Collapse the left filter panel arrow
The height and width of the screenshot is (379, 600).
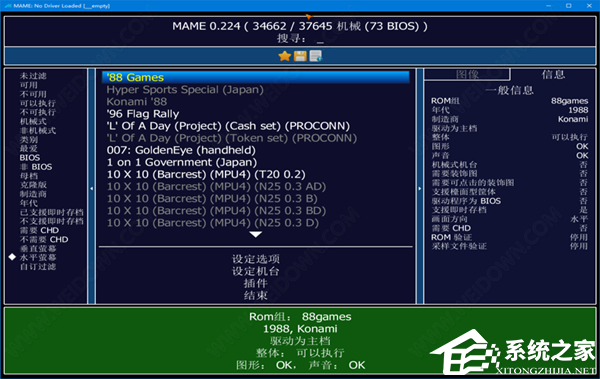91,188
